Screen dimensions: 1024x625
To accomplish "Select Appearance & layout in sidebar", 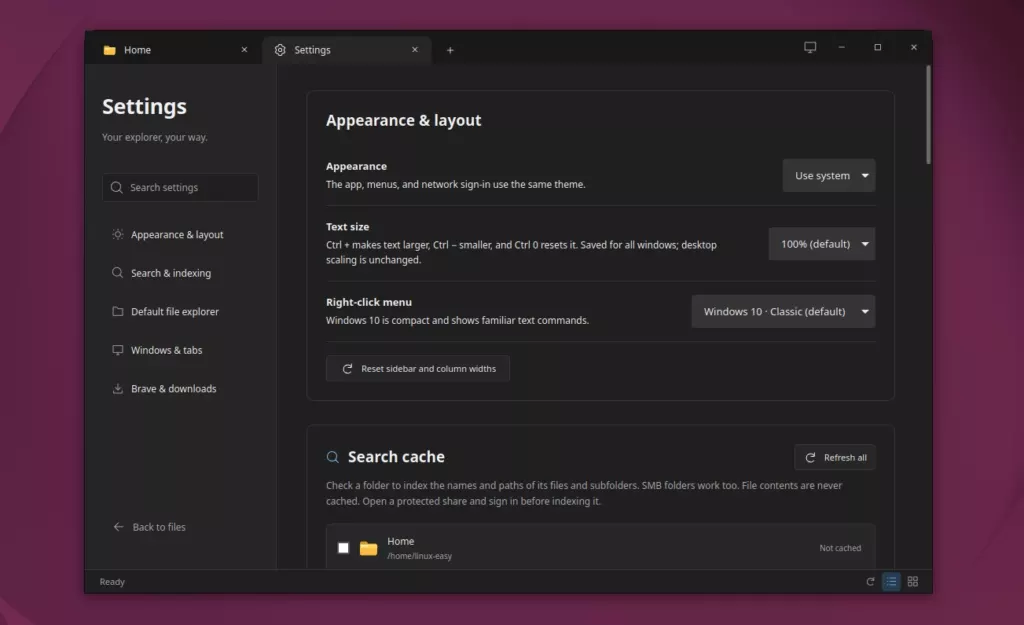I will 180,234.
